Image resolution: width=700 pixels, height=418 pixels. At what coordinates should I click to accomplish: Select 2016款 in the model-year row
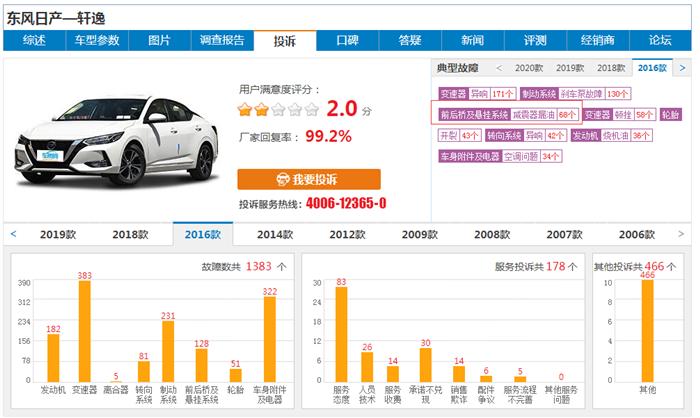(x=203, y=234)
